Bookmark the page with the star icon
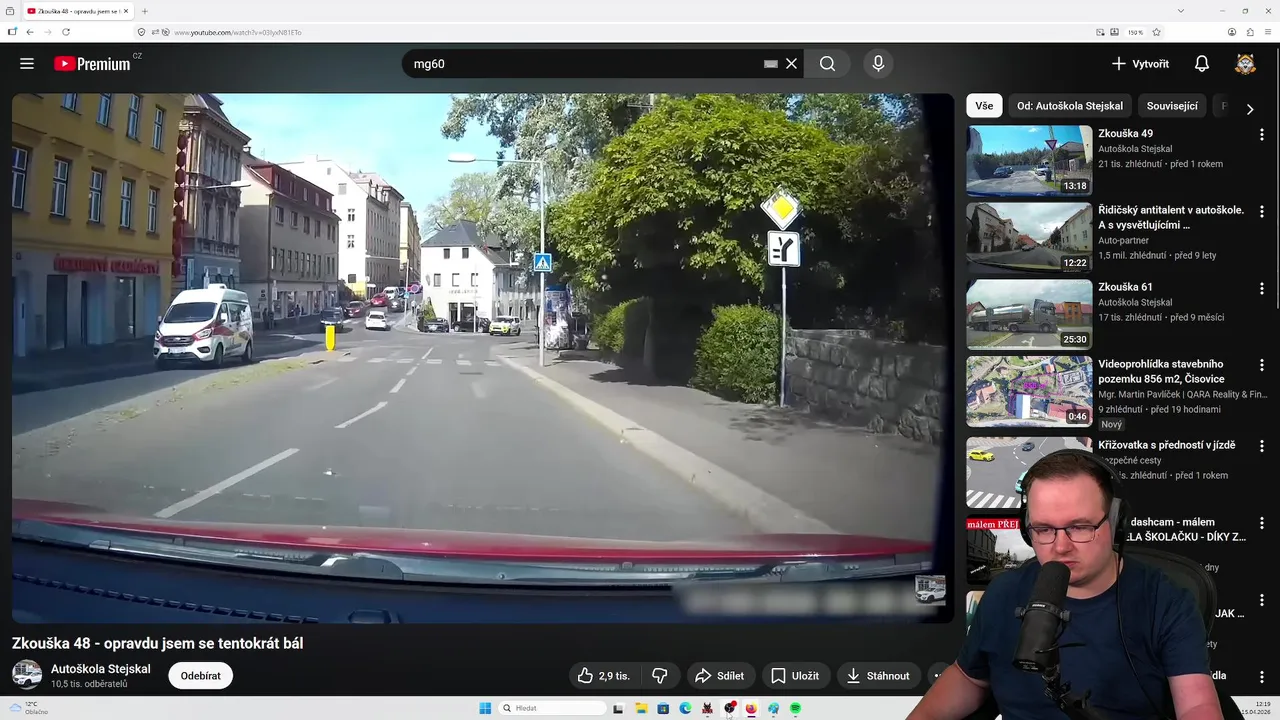This screenshot has width=1280, height=720. pyautogui.click(x=1157, y=32)
